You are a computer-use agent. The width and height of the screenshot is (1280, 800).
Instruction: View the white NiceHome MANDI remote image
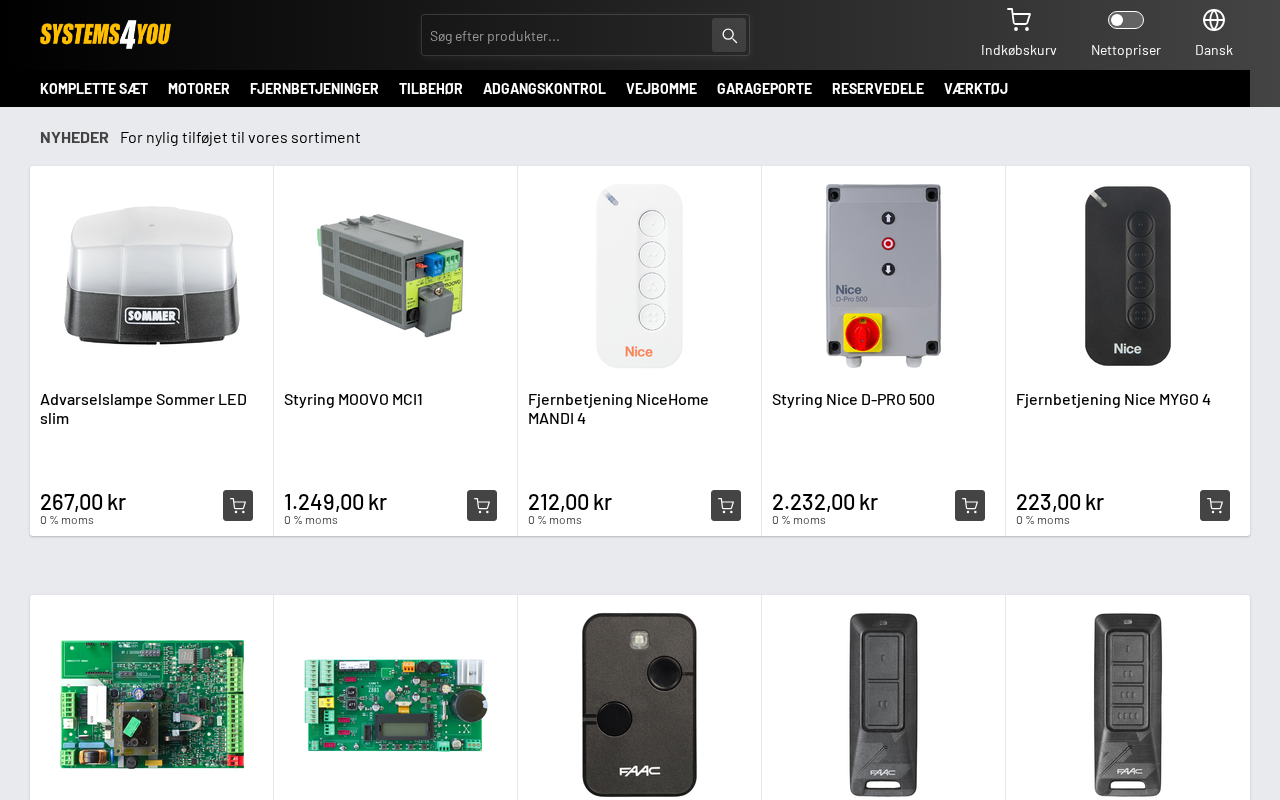(x=640, y=275)
